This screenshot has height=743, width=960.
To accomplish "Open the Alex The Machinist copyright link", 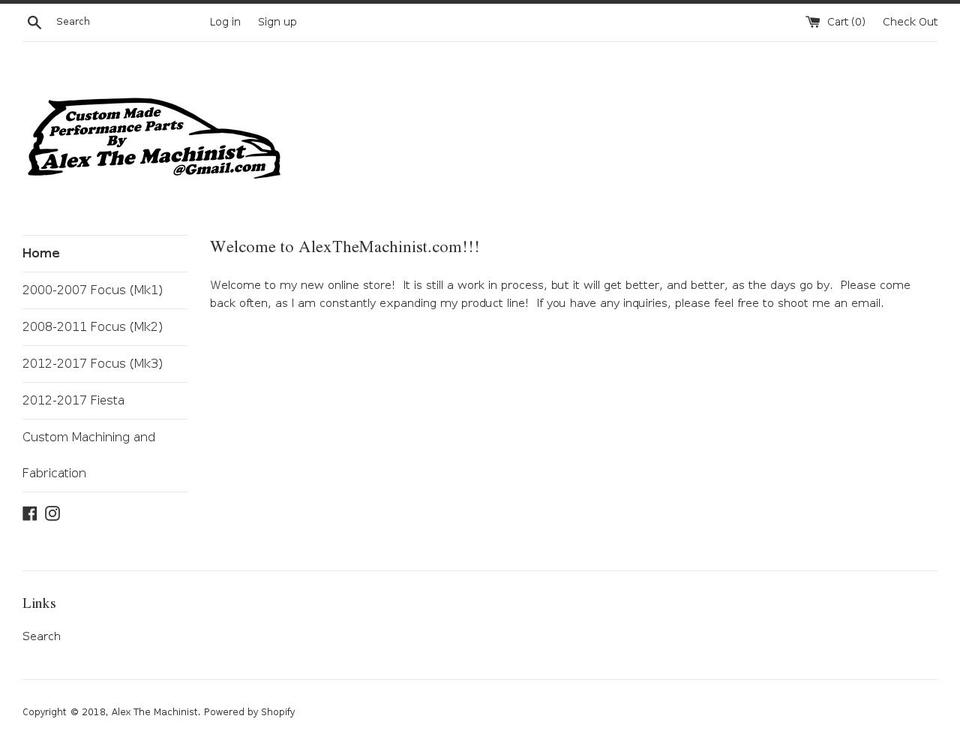I will (x=155, y=712).
